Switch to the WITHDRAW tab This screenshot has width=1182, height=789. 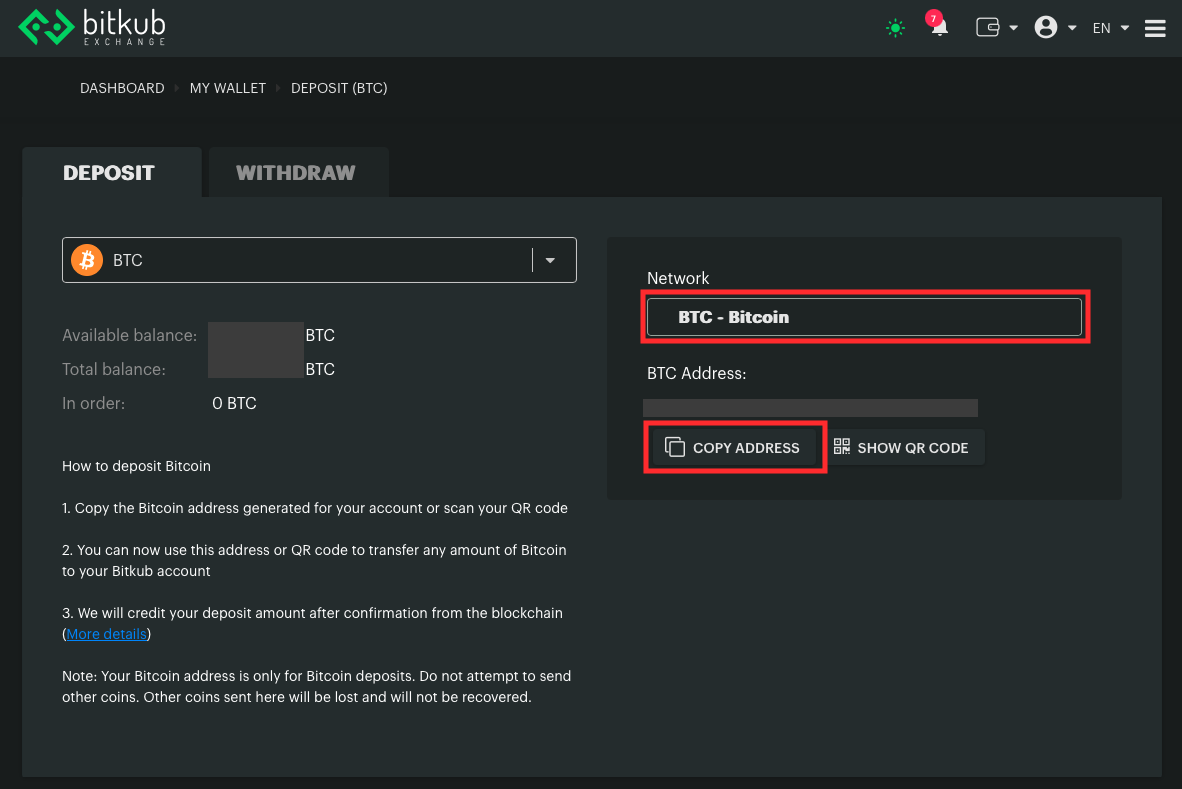(299, 173)
